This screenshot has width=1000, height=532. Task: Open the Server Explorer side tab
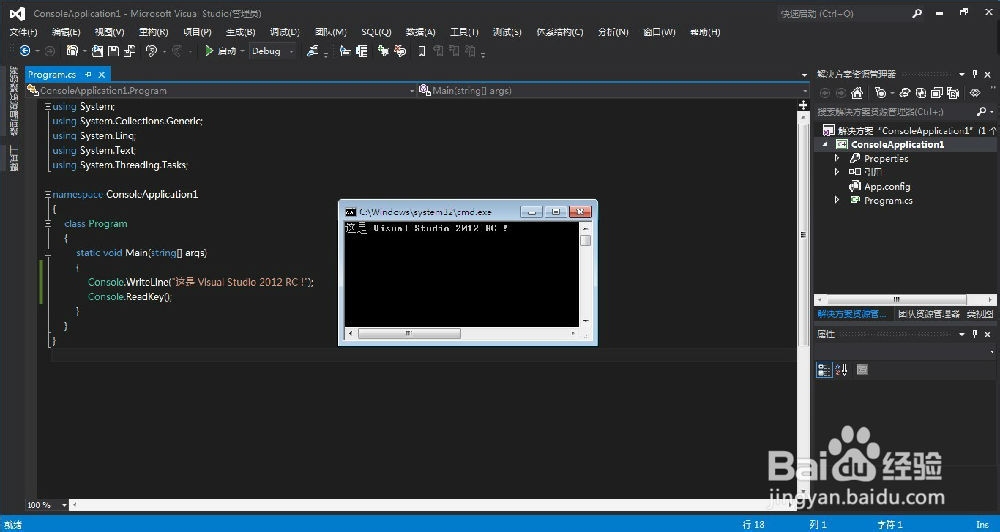point(13,100)
